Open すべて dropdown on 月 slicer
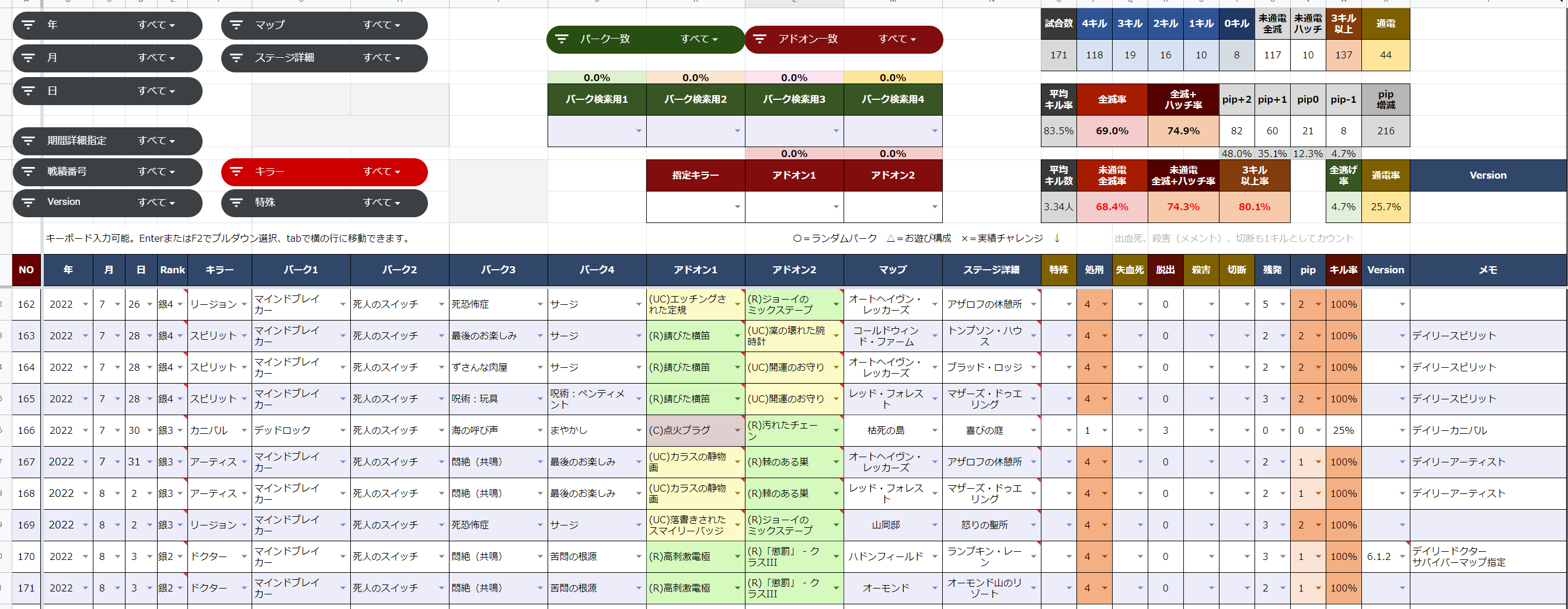Image resolution: width=1568 pixels, height=609 pixels. (156, 58)
